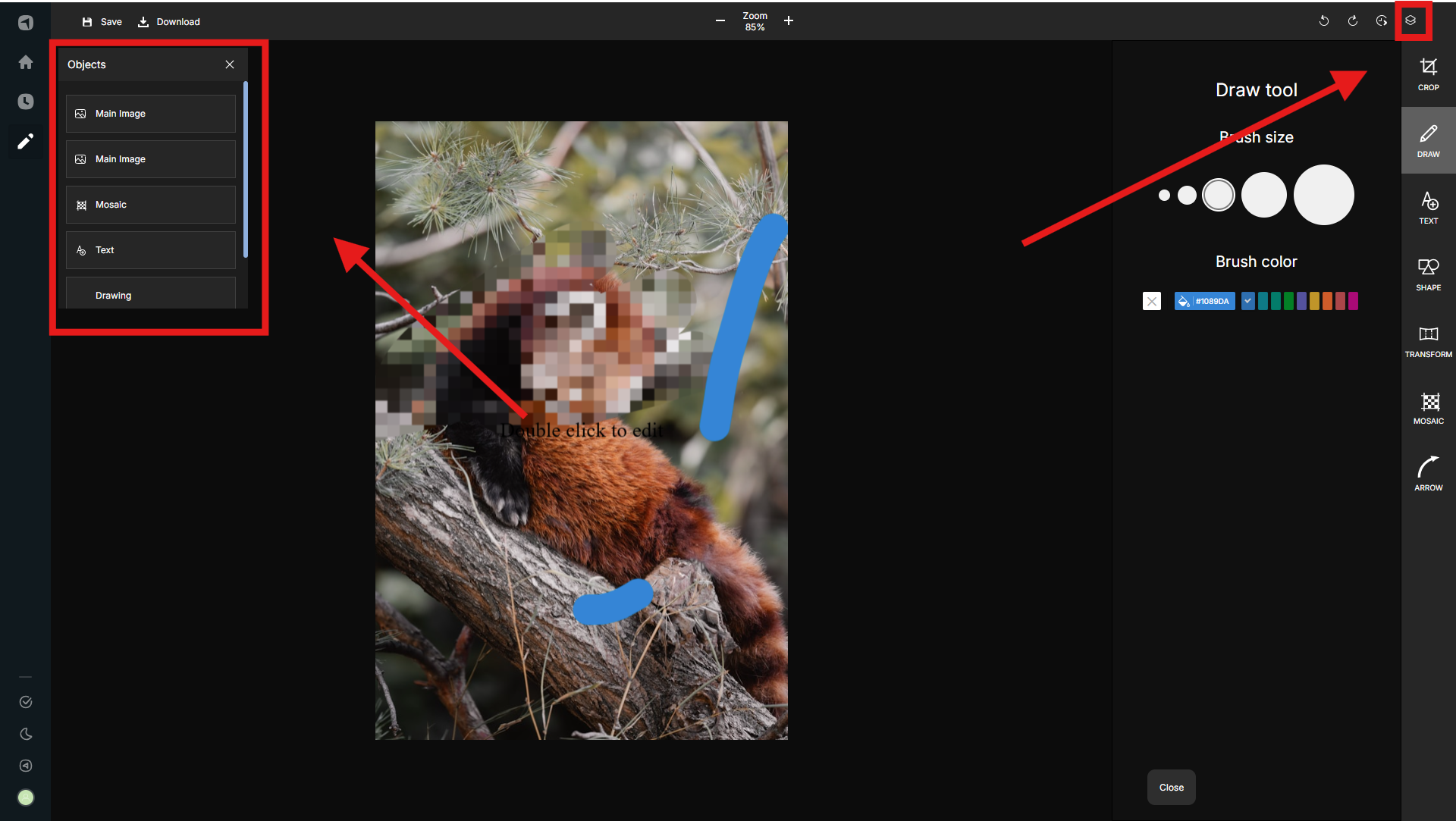Open the #1089DA custom color picker
The image size is (1456, 821).
click(x=1204, y=301)
